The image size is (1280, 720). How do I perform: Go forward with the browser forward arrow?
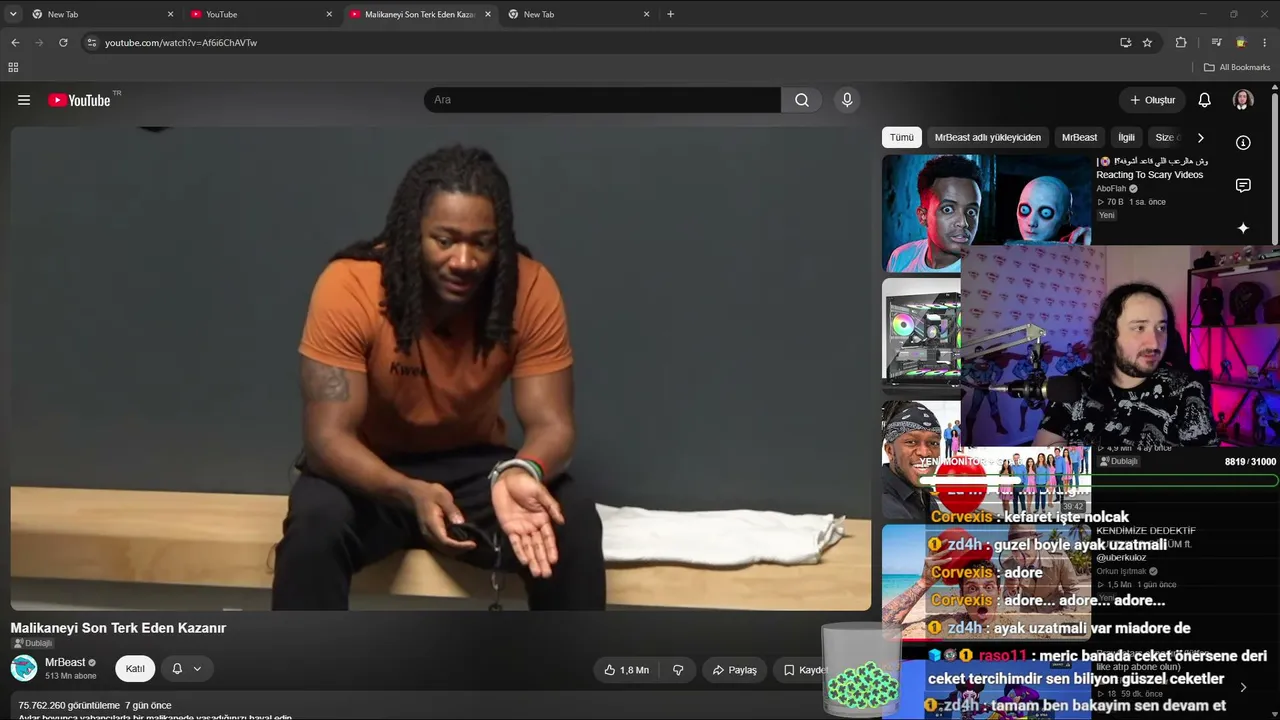coord(39,43)
